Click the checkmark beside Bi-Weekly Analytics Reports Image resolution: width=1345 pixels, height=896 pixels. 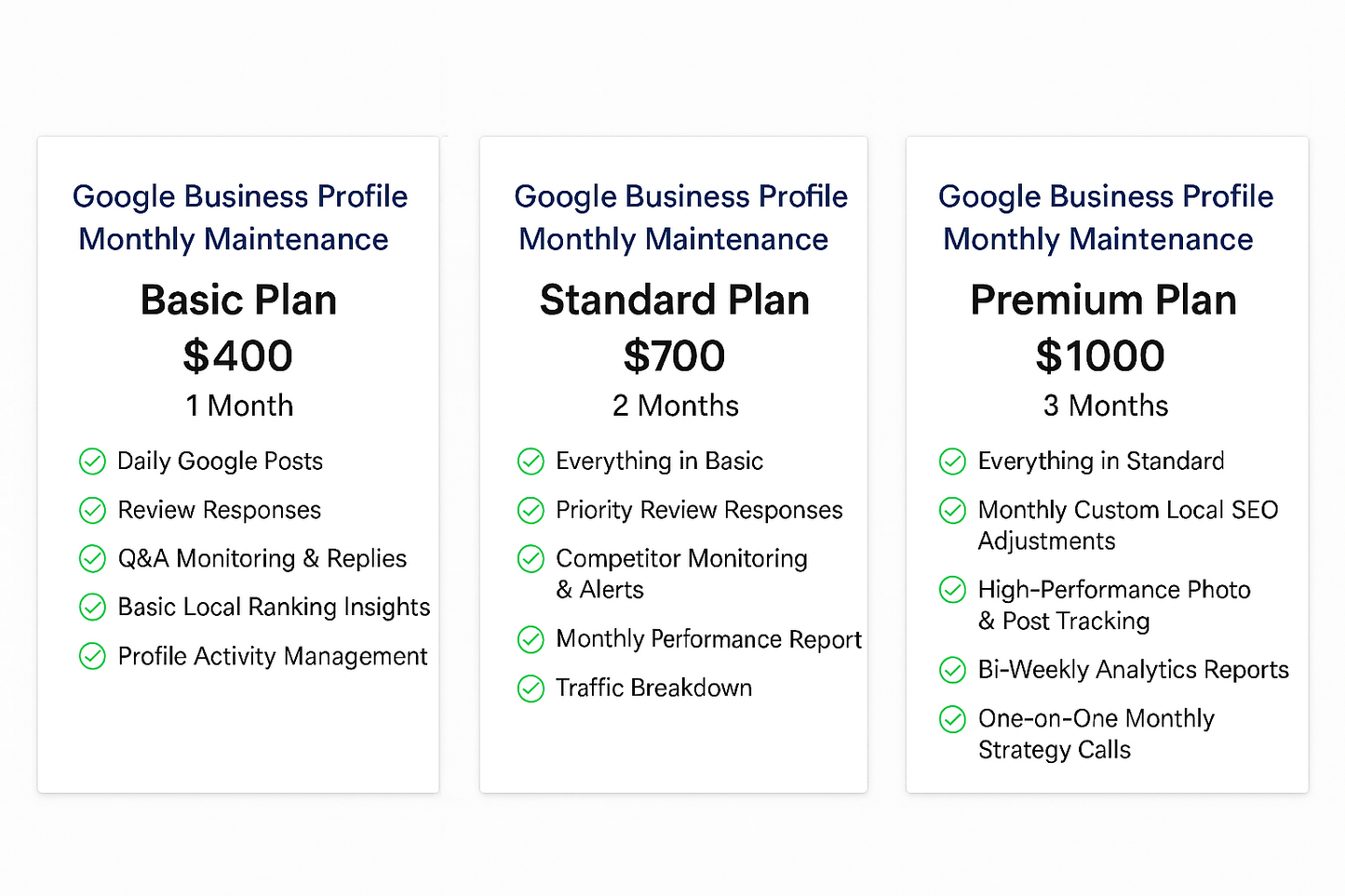pos(952,670)
